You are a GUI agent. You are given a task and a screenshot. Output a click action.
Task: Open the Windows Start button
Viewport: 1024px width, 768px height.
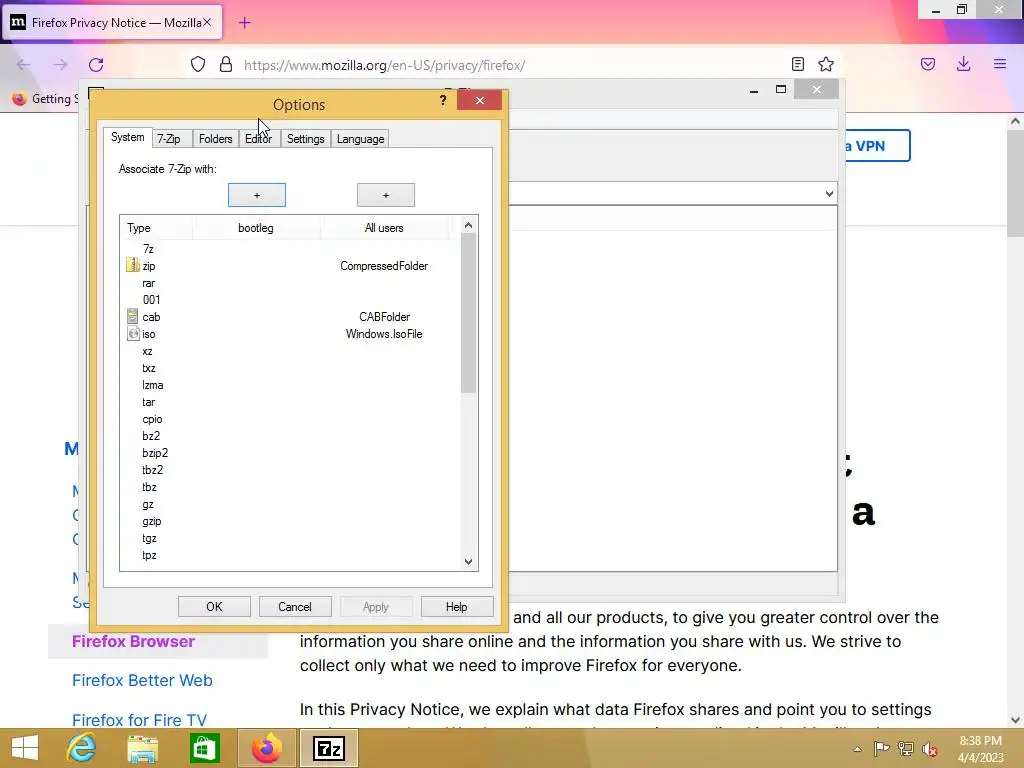(25, 748)
